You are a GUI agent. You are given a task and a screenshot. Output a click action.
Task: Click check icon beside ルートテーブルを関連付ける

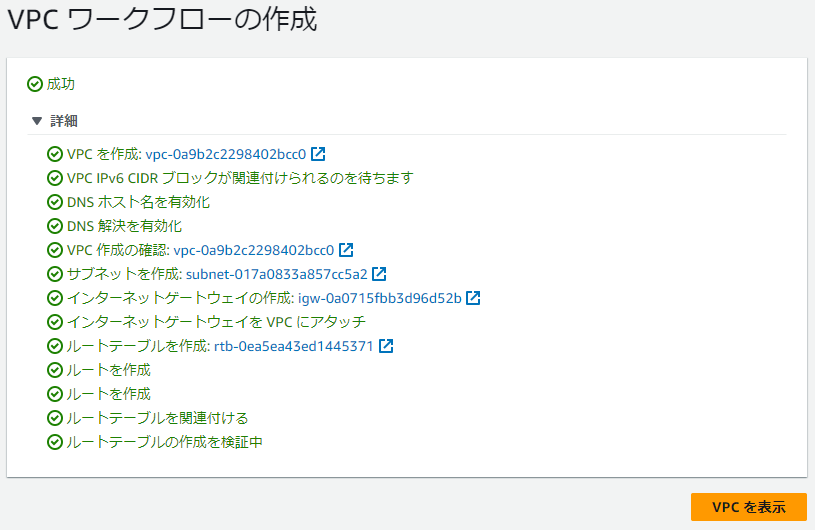click(55, 418)
